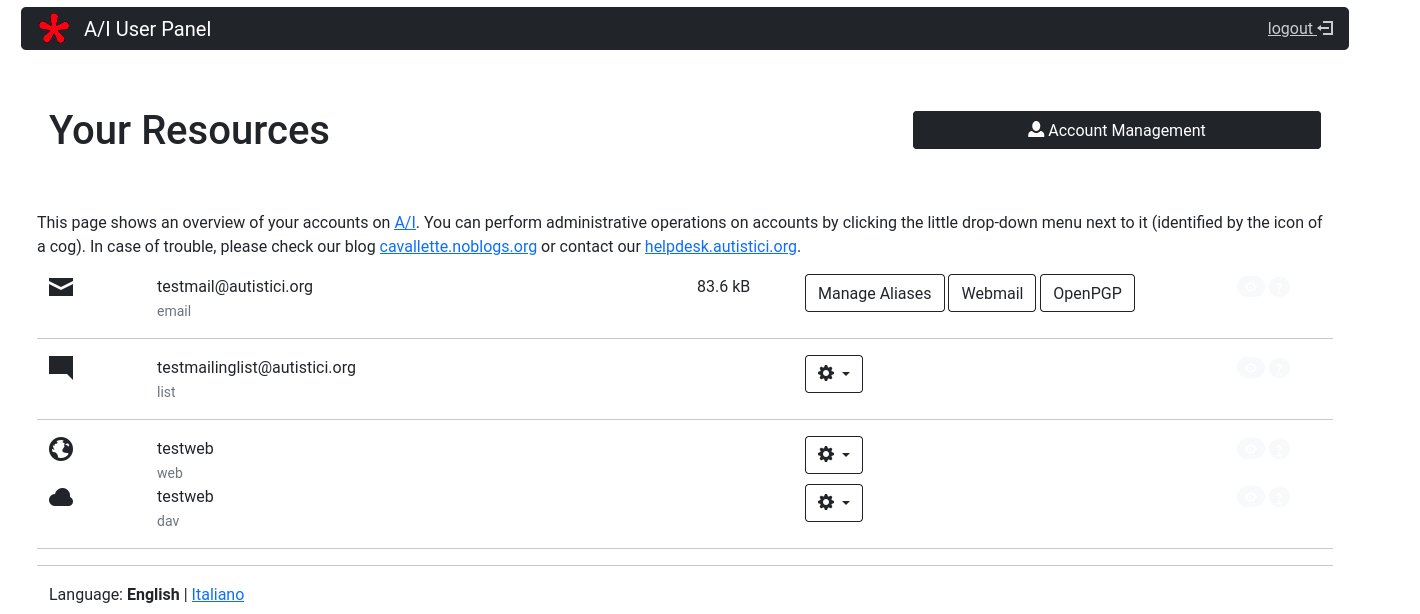This screenshot has width=1420, height=614.
Task: Toggle the faded eye icon in email row
Action: point(1250,288)
